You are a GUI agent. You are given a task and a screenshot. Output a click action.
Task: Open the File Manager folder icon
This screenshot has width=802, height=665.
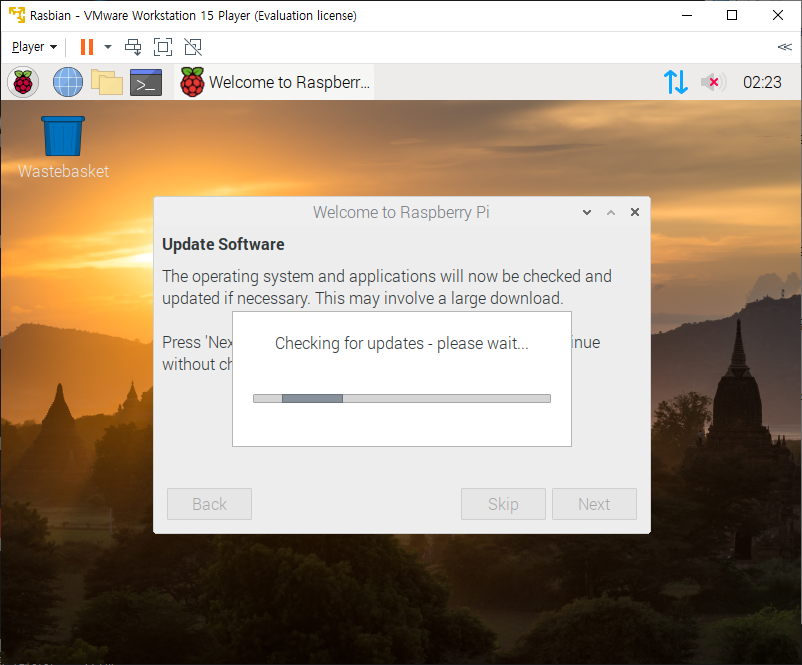click(106, 82)
